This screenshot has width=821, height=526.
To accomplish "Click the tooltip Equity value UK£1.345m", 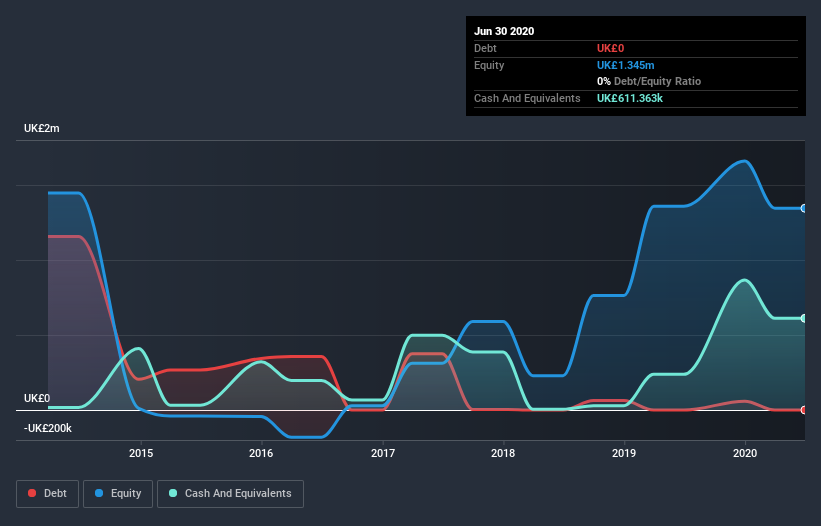I will (626, 65).
